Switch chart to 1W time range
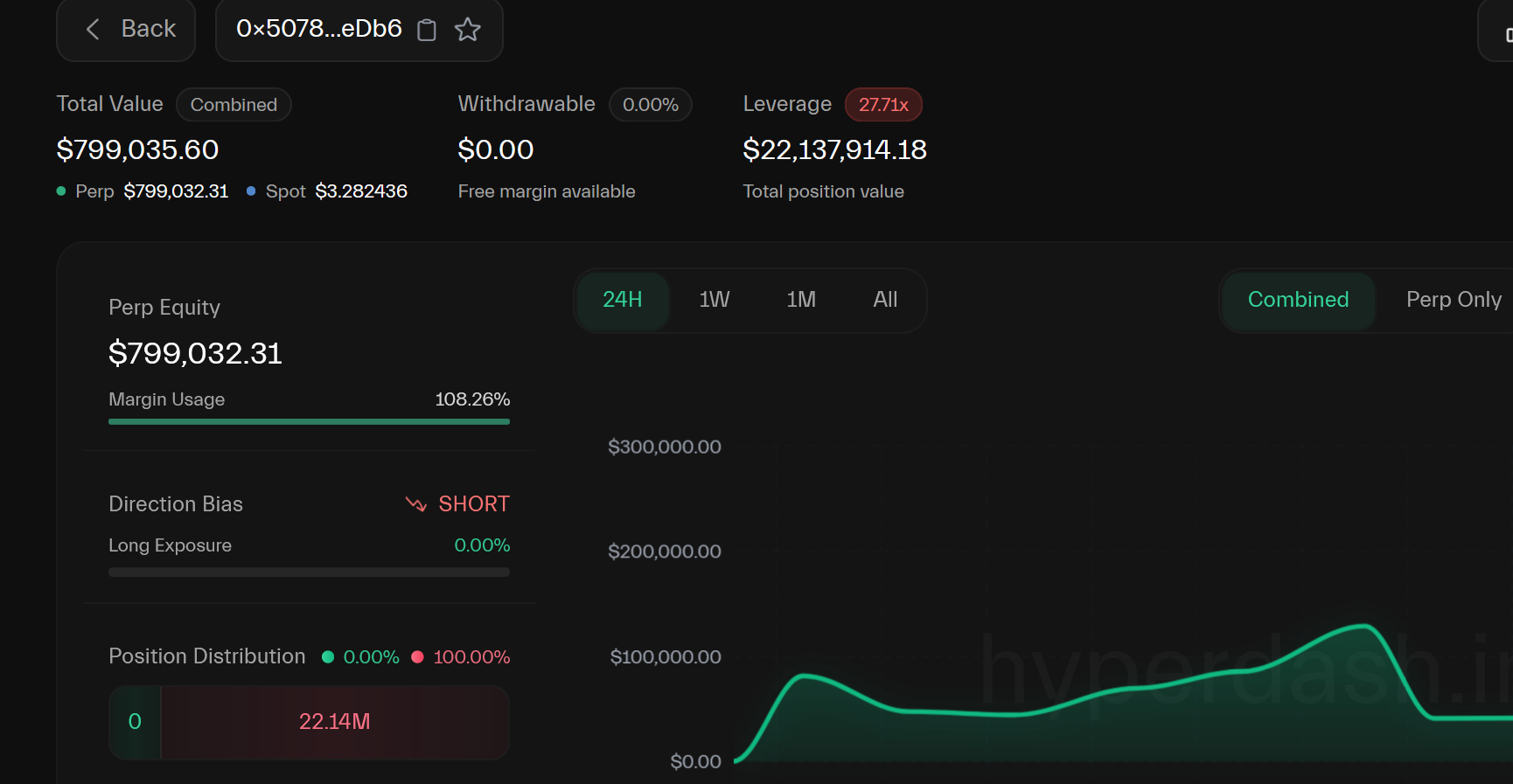Screen dimensions: 1513x784 (x=715, y=300)
